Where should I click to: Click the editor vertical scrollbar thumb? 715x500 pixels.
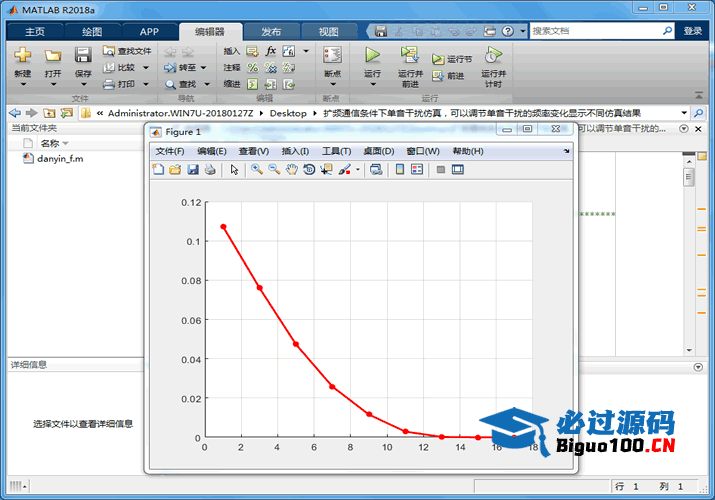[x=689, y=177]
